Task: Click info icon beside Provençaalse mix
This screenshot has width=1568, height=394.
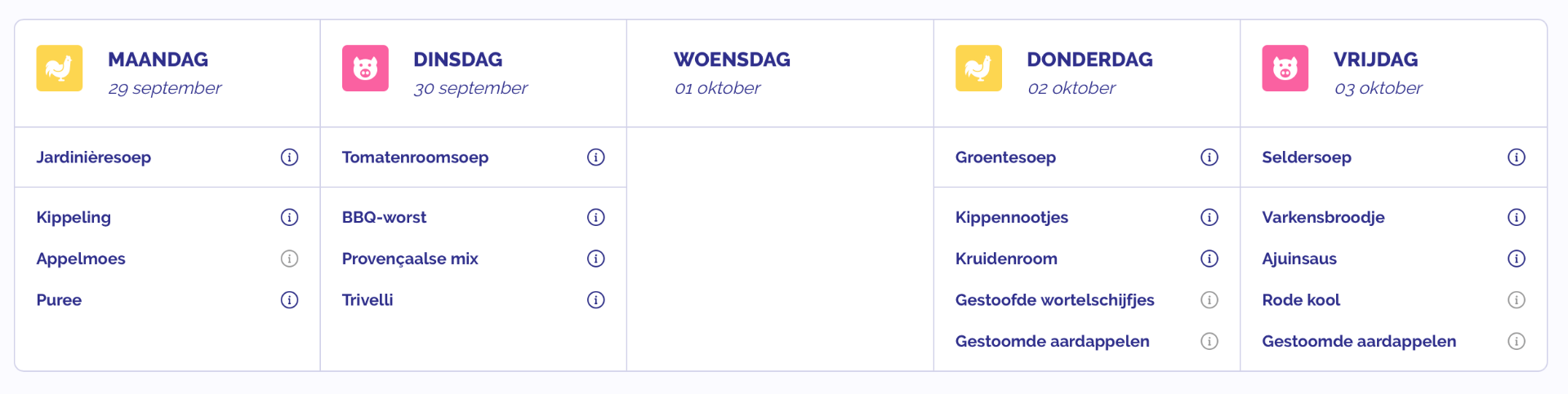Action: tap(596, 259)
